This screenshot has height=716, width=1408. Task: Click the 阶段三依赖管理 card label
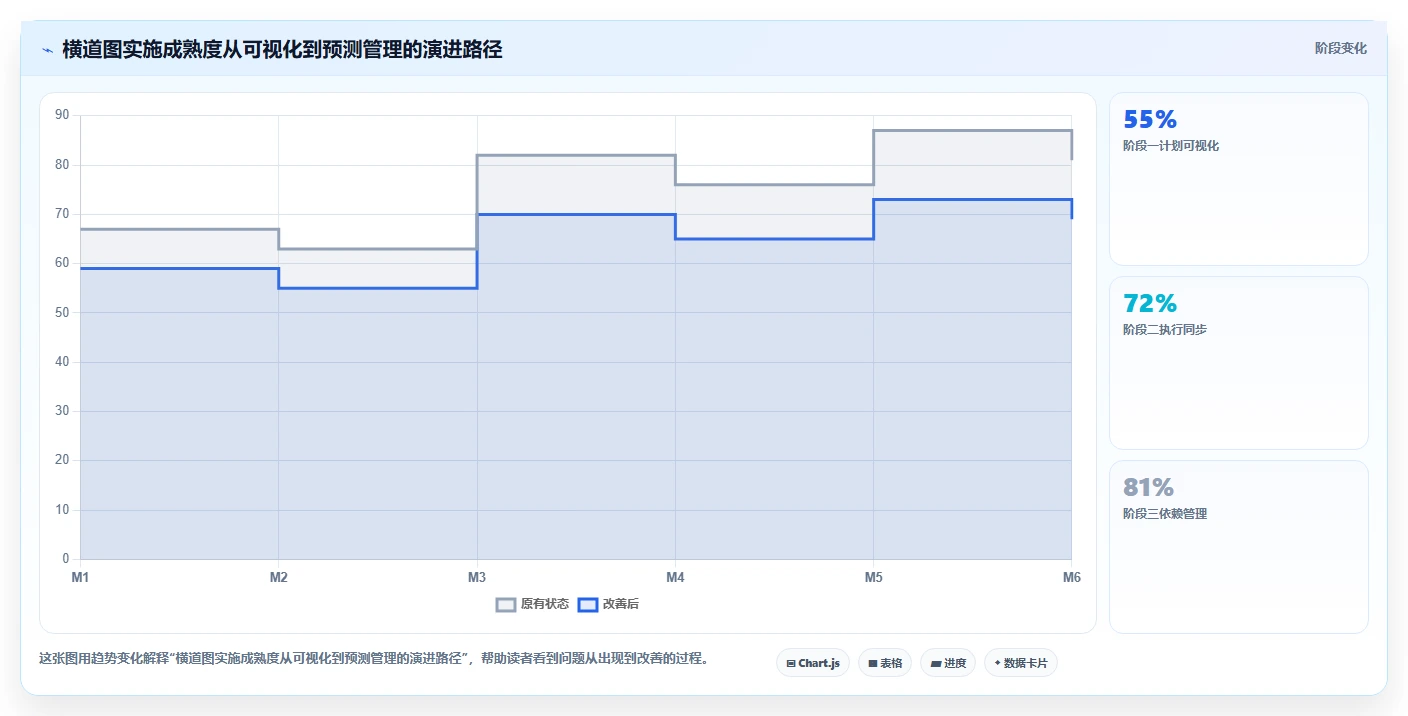1165,514
